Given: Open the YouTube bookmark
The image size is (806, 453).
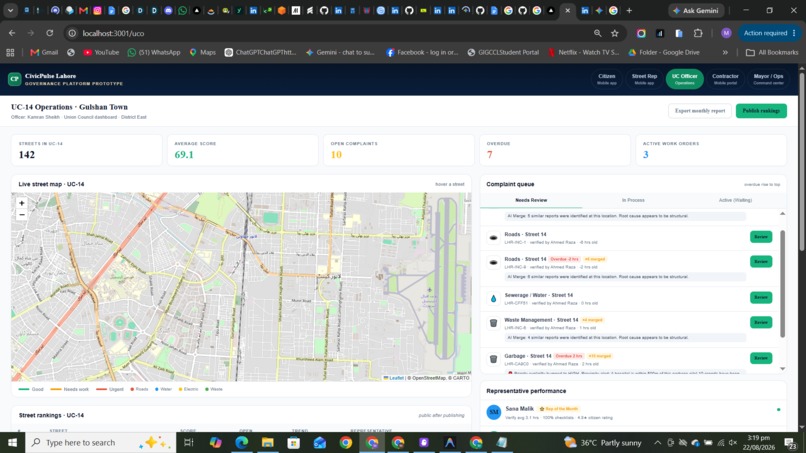Looking at the screenshot, I should point(101,52).
